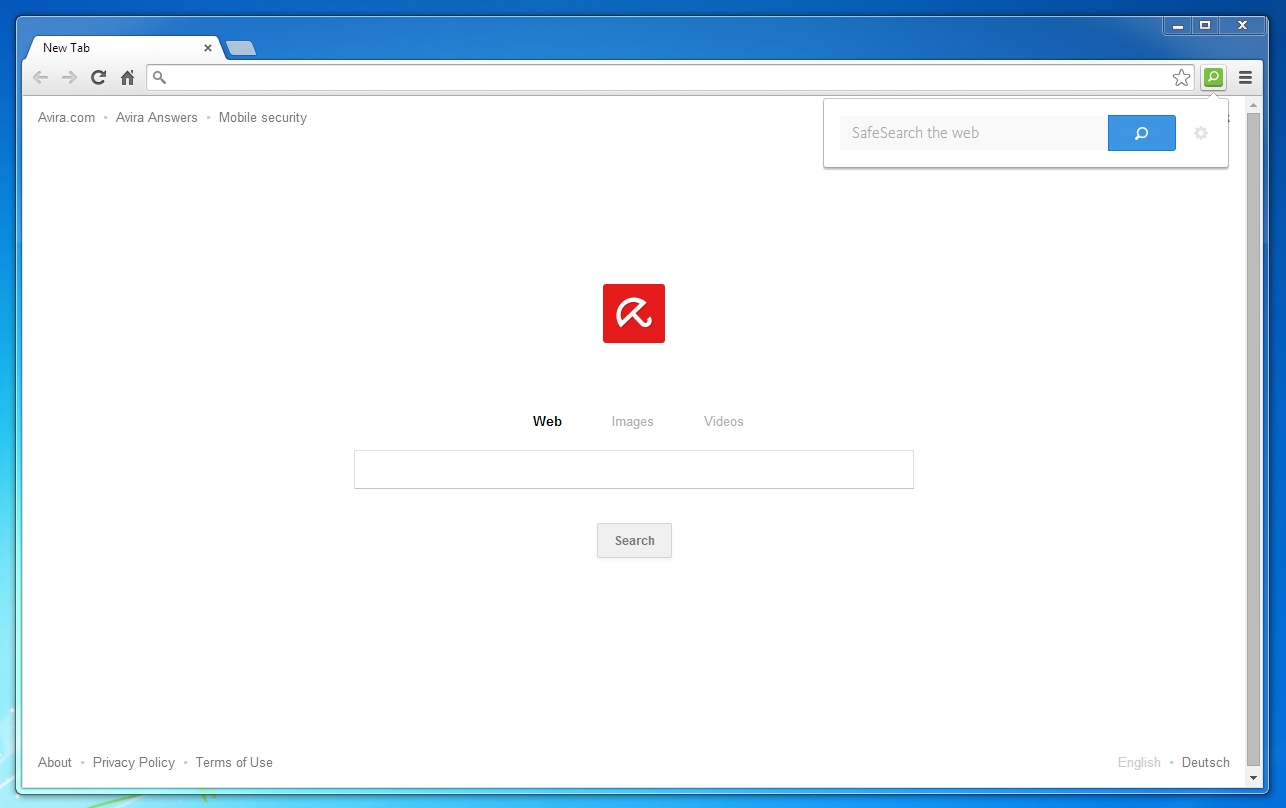Click the vertical page scrollbar
Viewport: 1286px width, 808px height.
point(1254,440)
